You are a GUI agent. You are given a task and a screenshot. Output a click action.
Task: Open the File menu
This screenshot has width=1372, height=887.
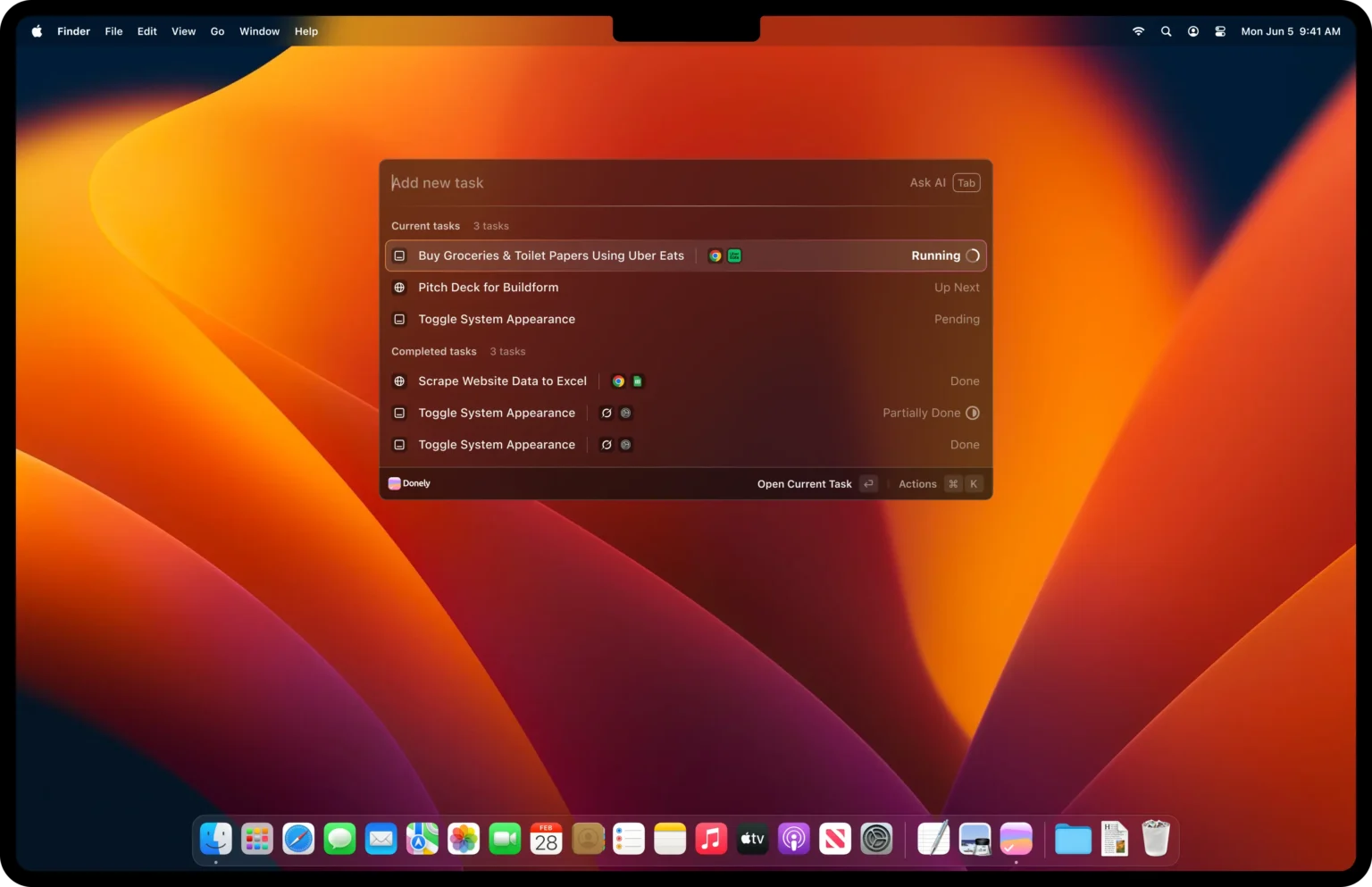point(113,31)
